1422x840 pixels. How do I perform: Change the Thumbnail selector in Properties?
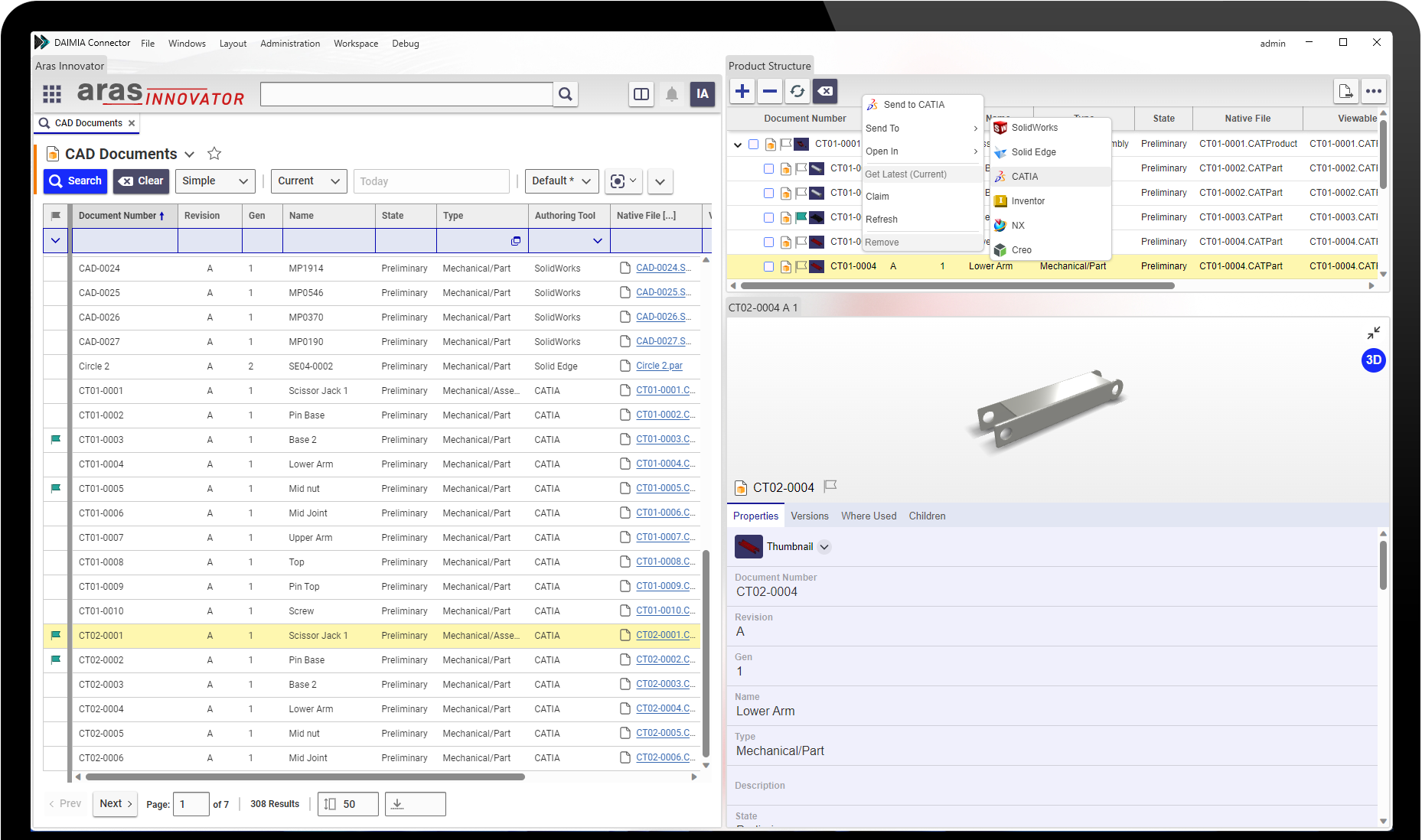824,546
